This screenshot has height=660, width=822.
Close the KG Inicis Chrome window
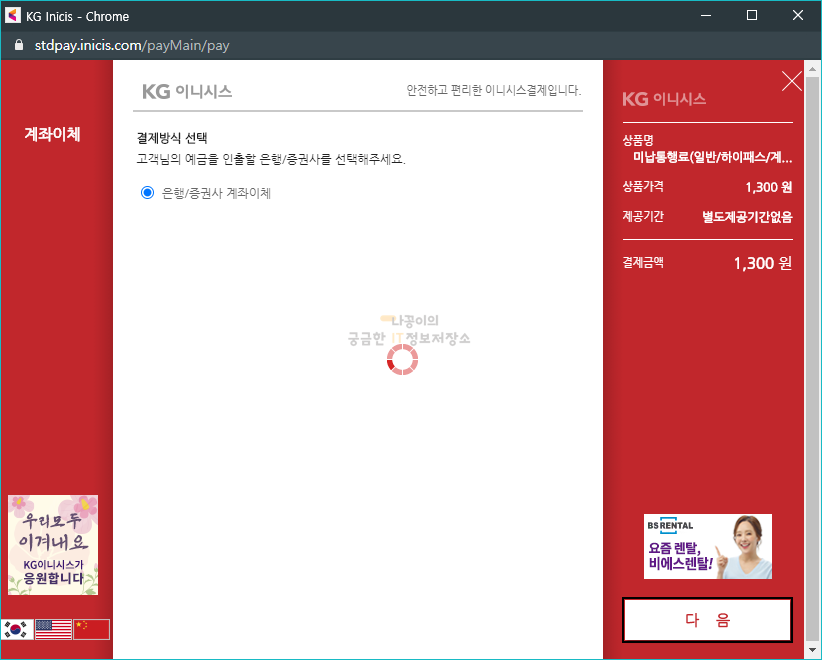coord(797,15)
